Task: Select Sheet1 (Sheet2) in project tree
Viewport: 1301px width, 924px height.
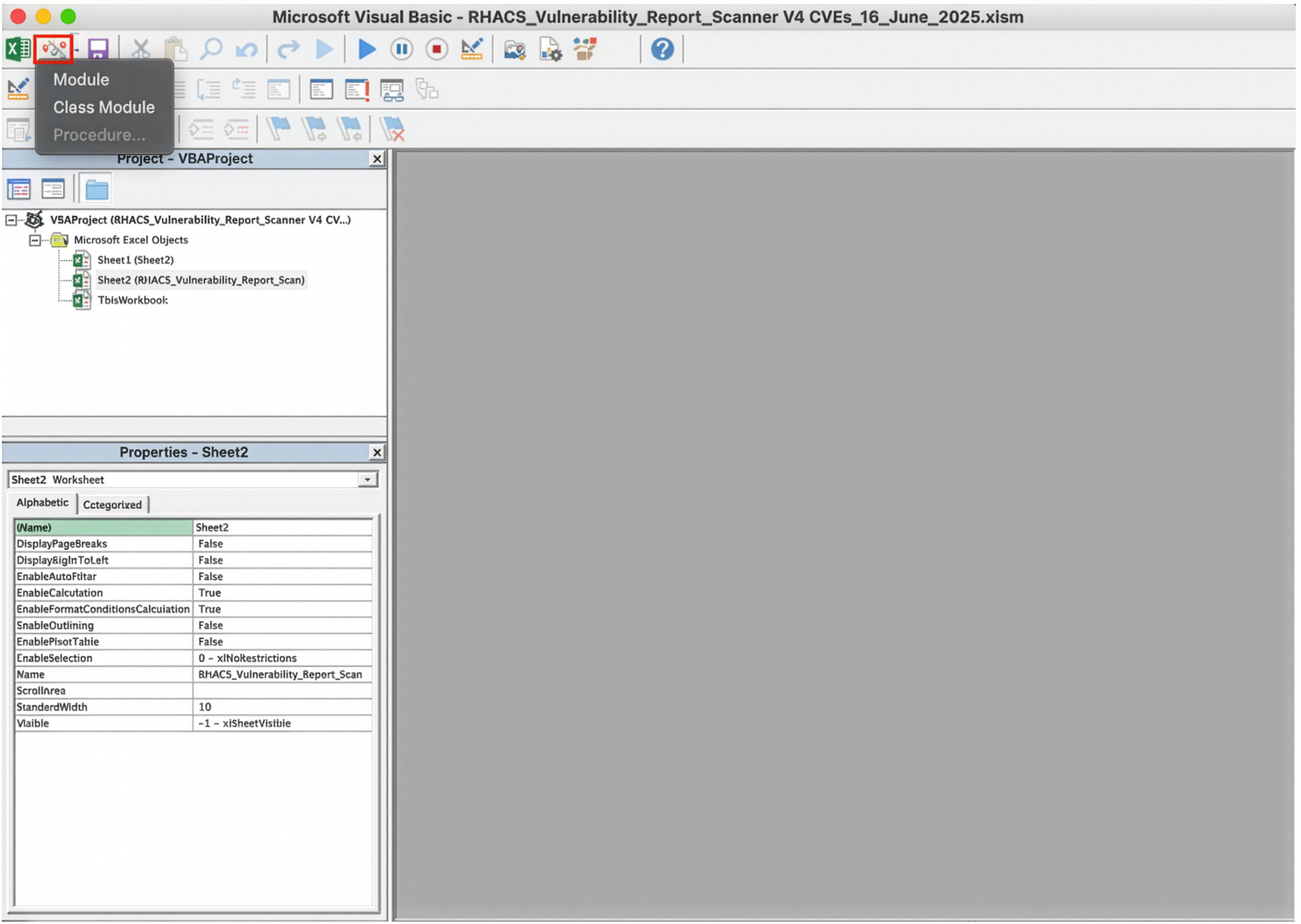Action: click(135, 260)
